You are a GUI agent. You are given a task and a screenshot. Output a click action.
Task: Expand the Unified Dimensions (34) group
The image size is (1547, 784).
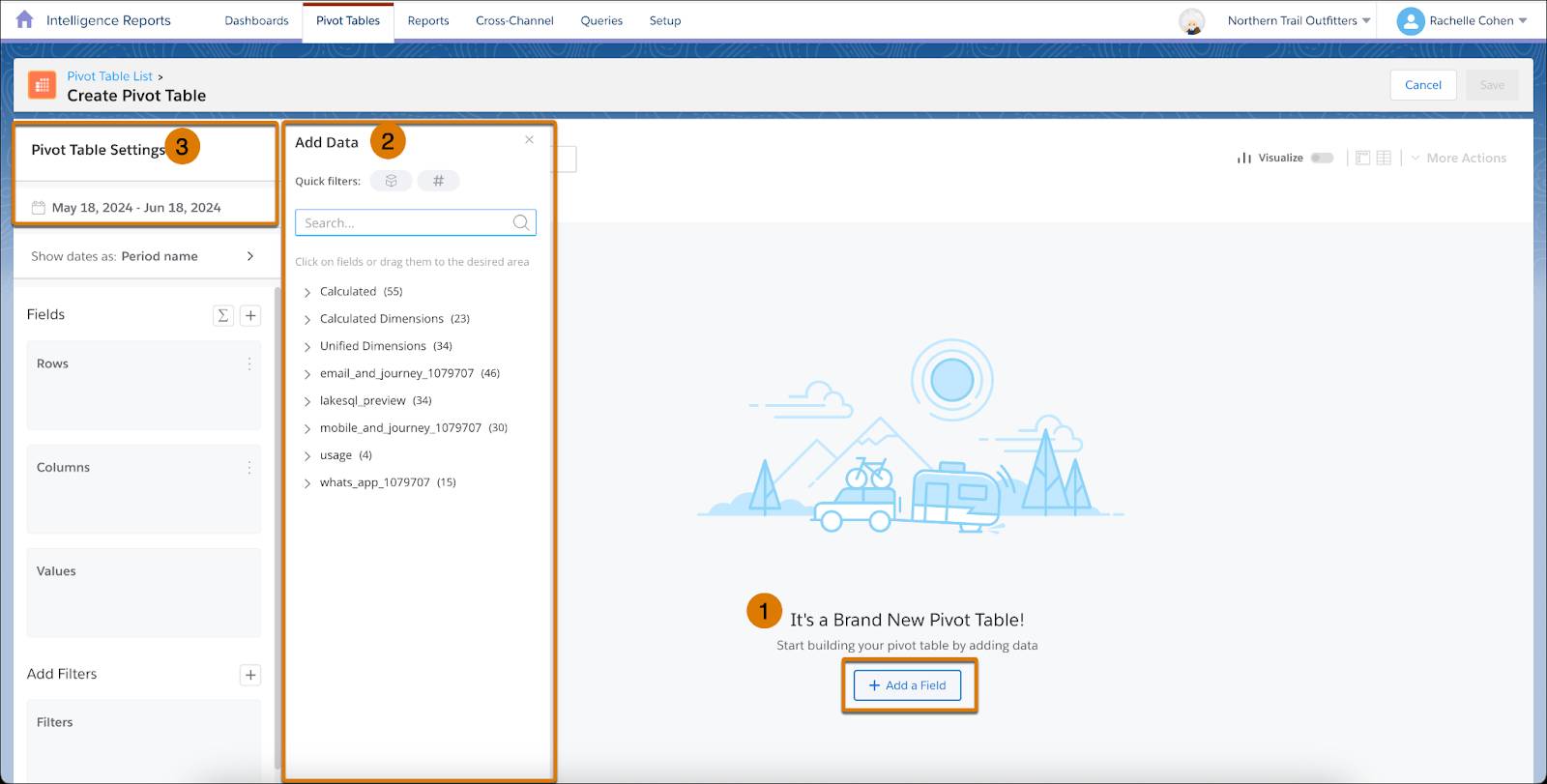coord(307,346)
